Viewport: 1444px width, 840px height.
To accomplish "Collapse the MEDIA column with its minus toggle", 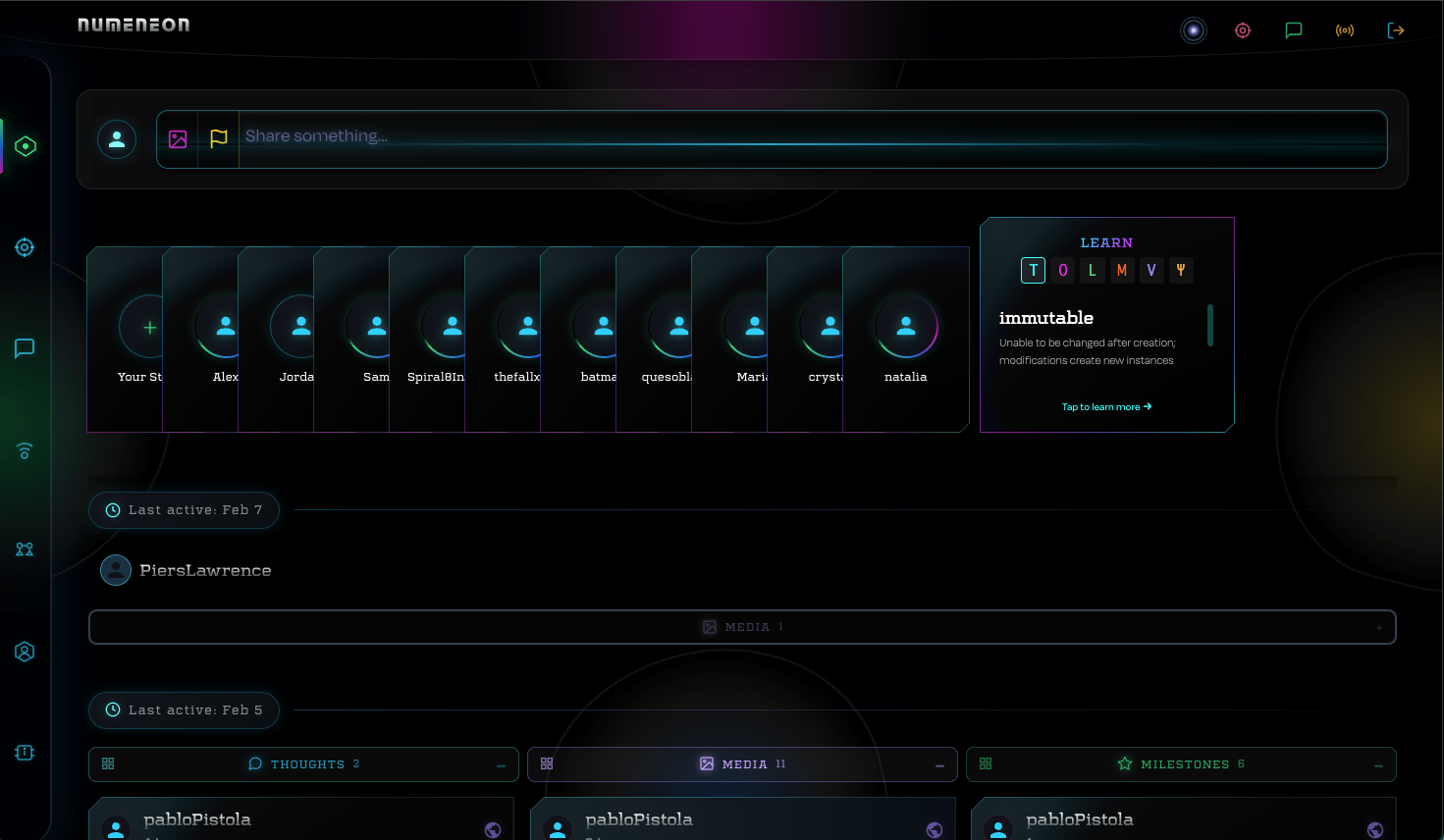I will coord(939,763).
